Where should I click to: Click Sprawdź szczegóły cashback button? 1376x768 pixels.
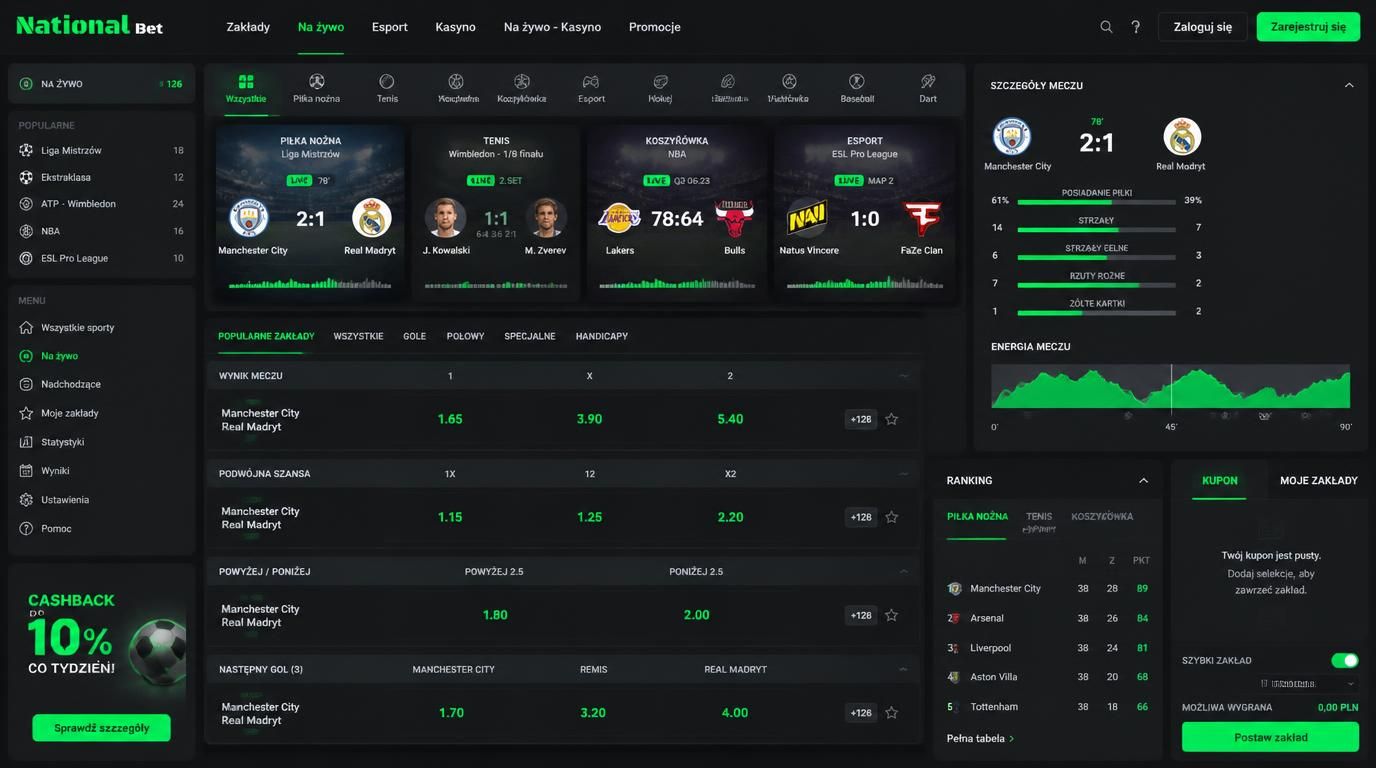pos(101,728)
